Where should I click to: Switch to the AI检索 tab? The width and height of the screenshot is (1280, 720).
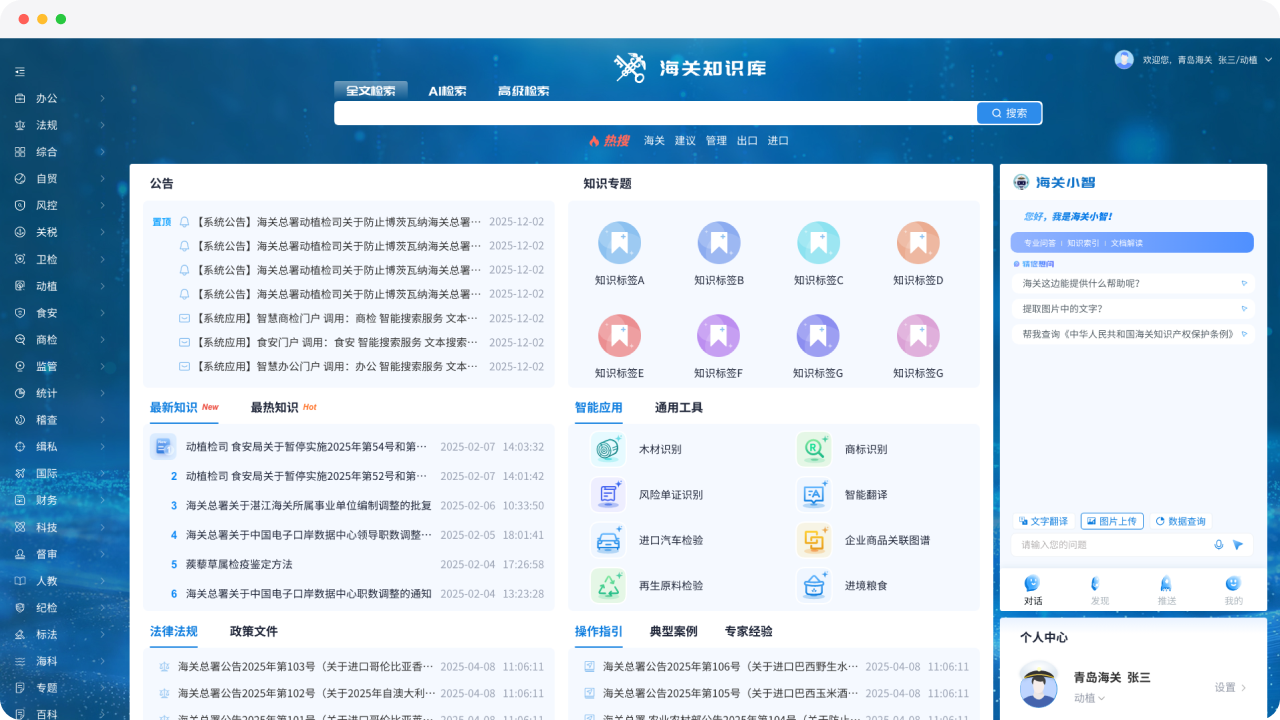click(x=447, y=91)
